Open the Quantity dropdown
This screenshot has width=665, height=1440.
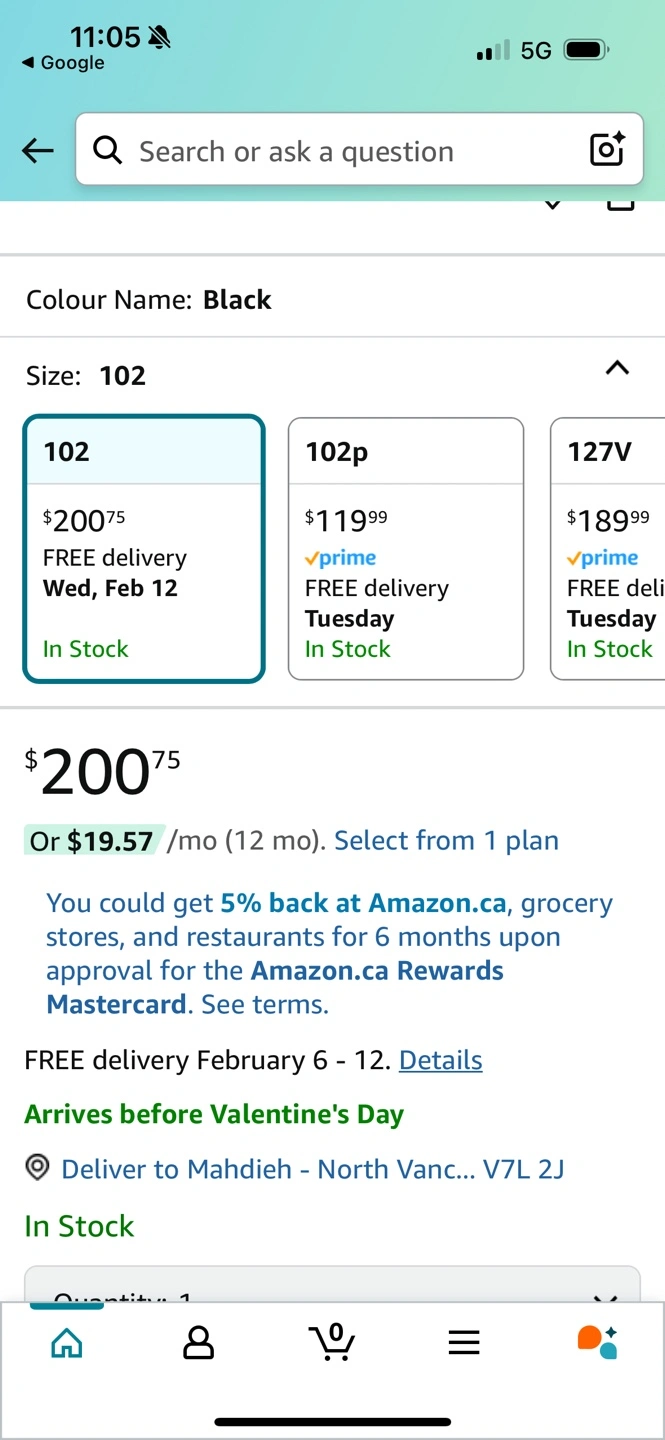click(332, 1285)
